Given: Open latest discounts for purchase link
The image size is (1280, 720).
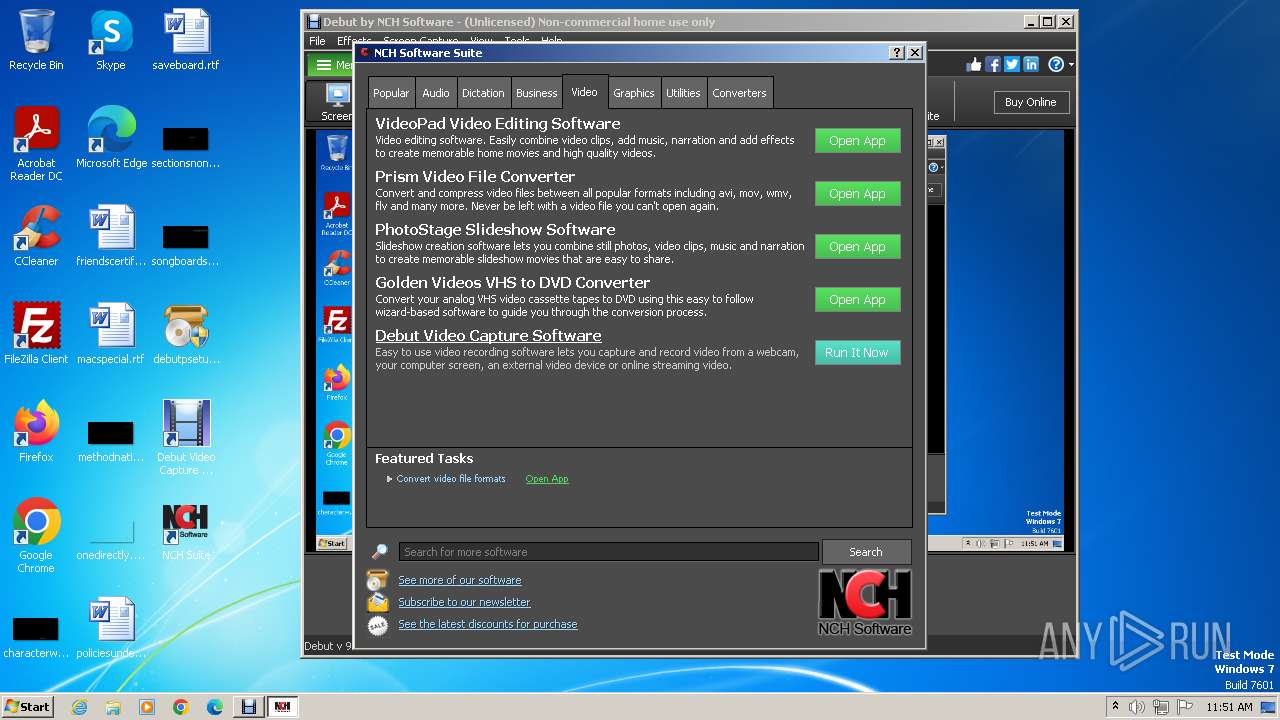Looking at the screenshot, I should click(x=488, y=624).
